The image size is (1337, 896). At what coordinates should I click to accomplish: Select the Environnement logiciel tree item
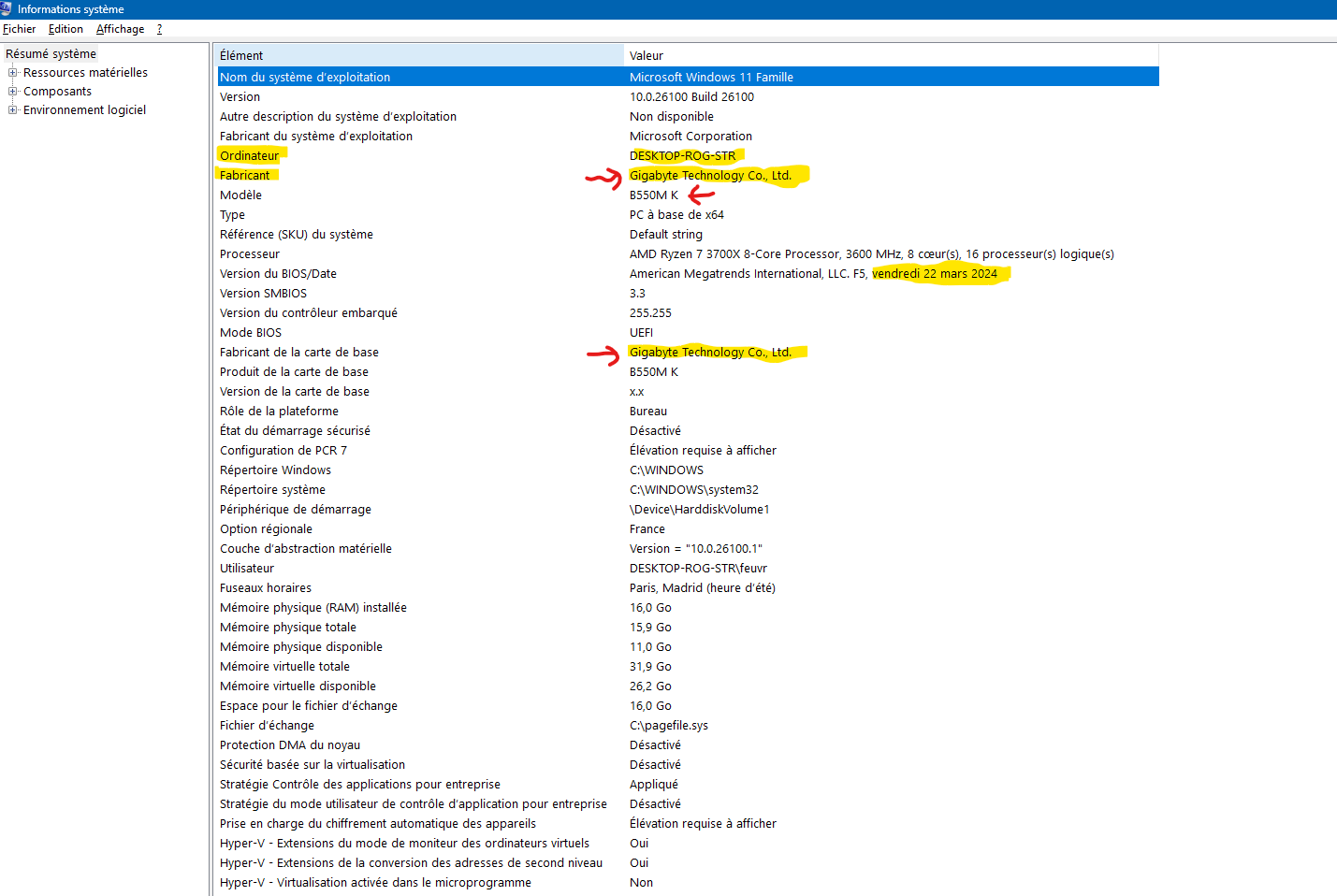coord(84,110)
